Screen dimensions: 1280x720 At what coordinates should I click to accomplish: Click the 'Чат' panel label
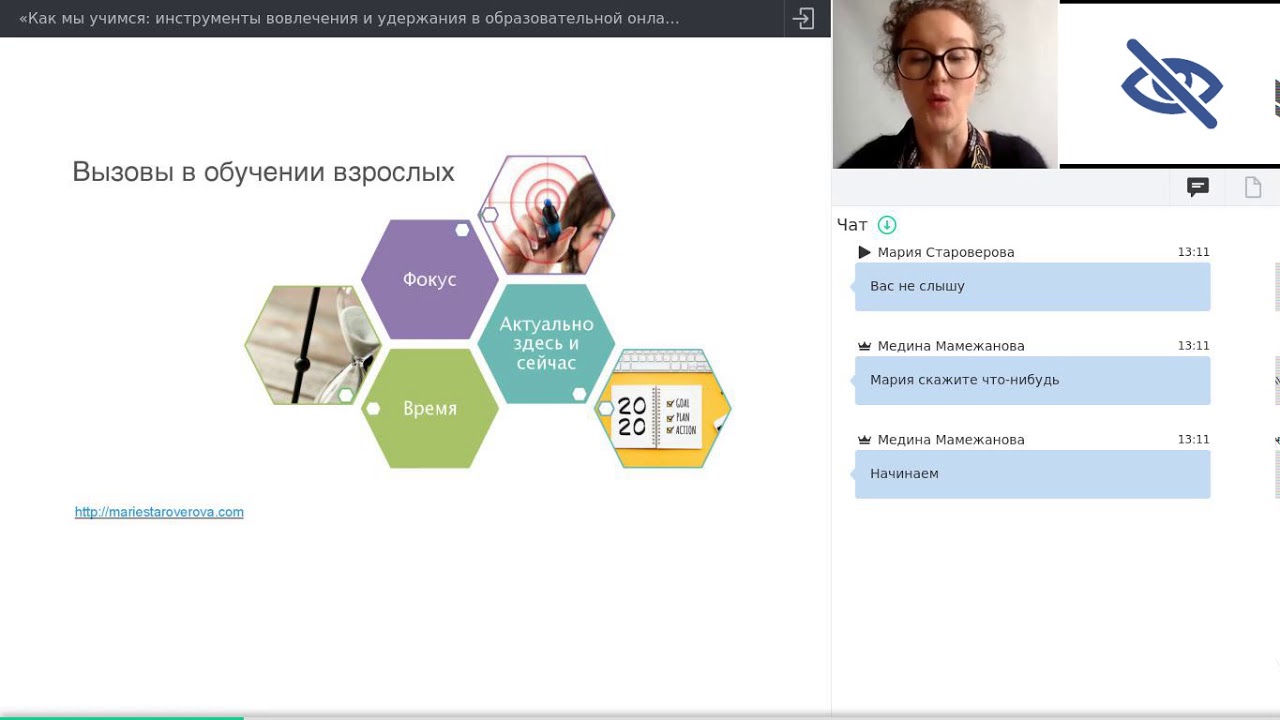852,225
